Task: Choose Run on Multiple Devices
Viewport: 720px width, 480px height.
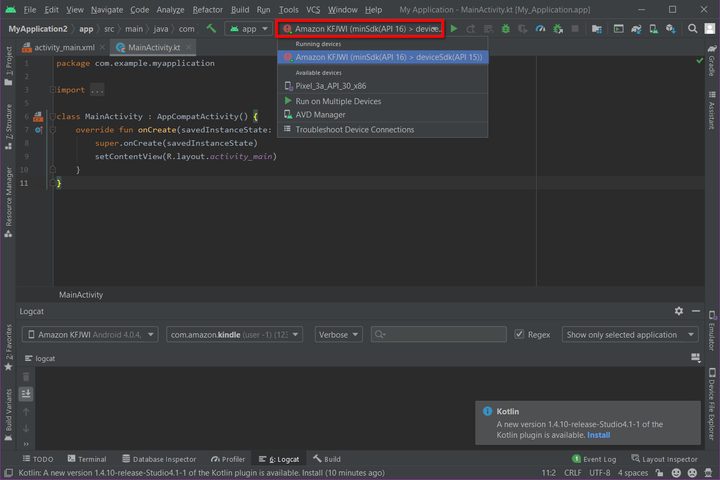Action: [382, 101]
